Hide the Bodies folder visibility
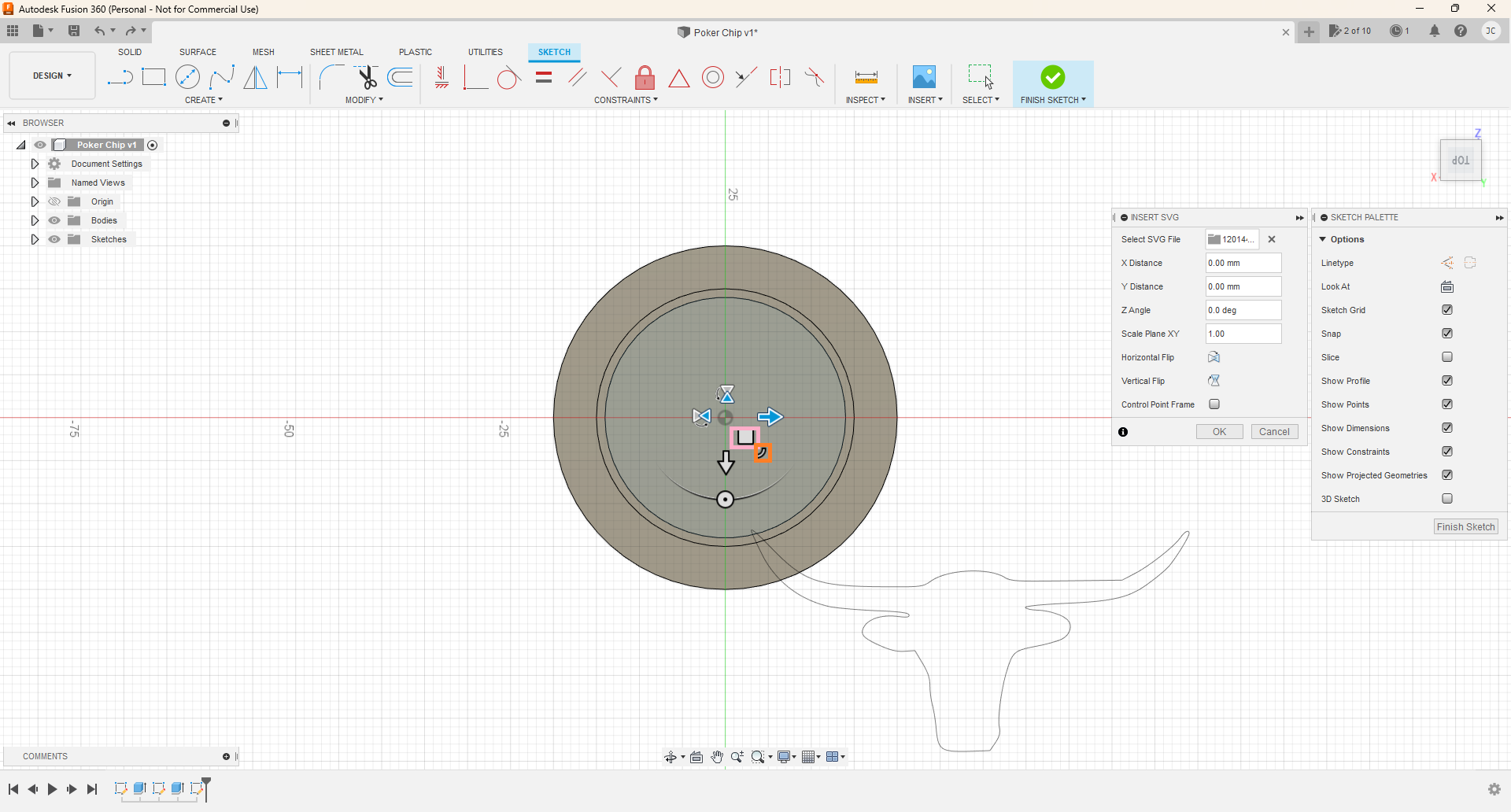The image size is (1511, 812). click(54, 220)
